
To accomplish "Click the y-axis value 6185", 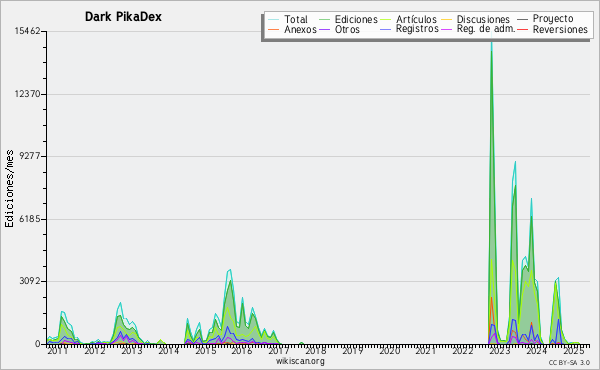I will (x=30, y=219).
